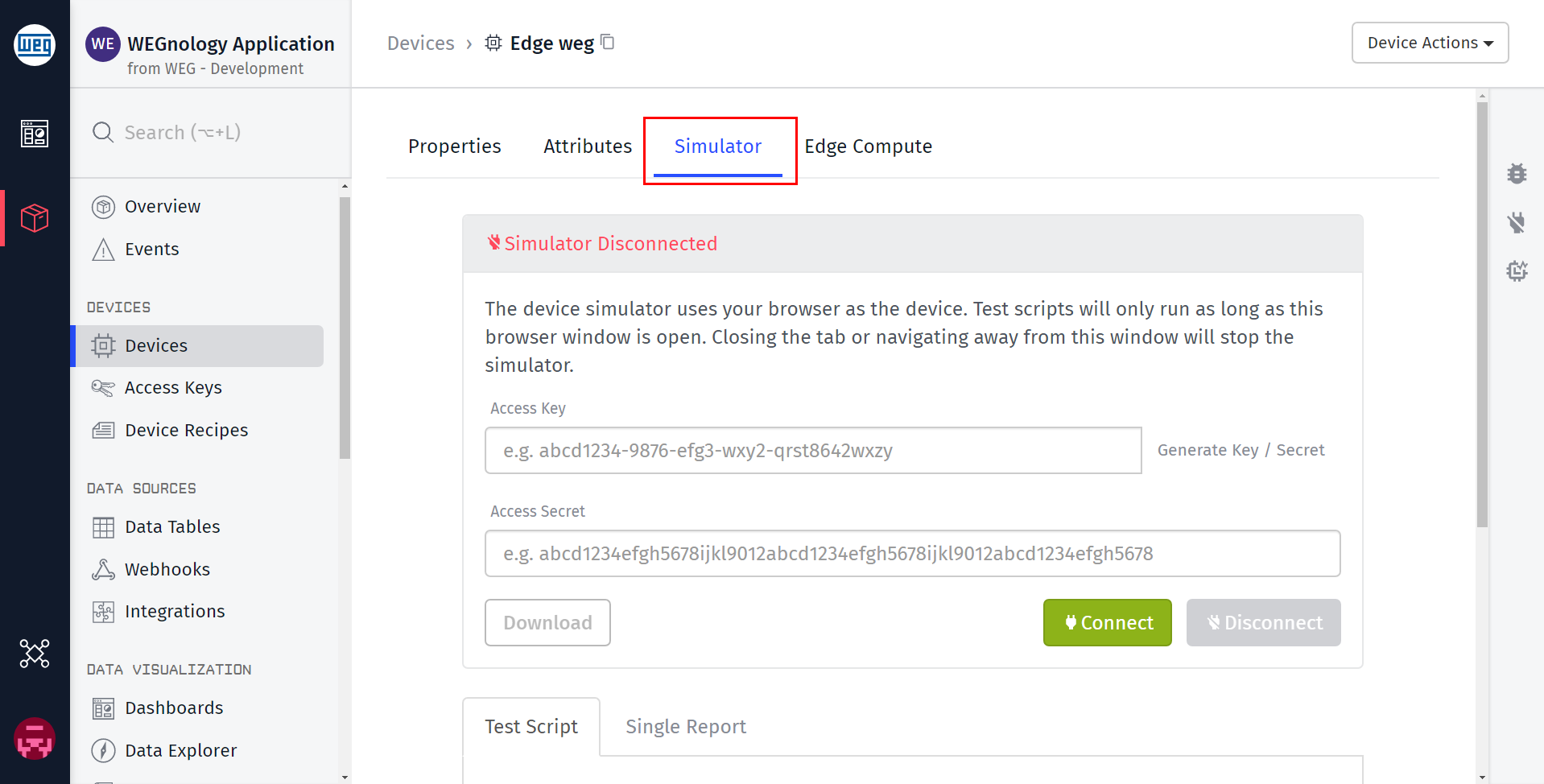Image resolution: width=1544 pixels, height=784 pixels.
Task: Click Generate Key / Secret link
Action: tap(1241, 450)
